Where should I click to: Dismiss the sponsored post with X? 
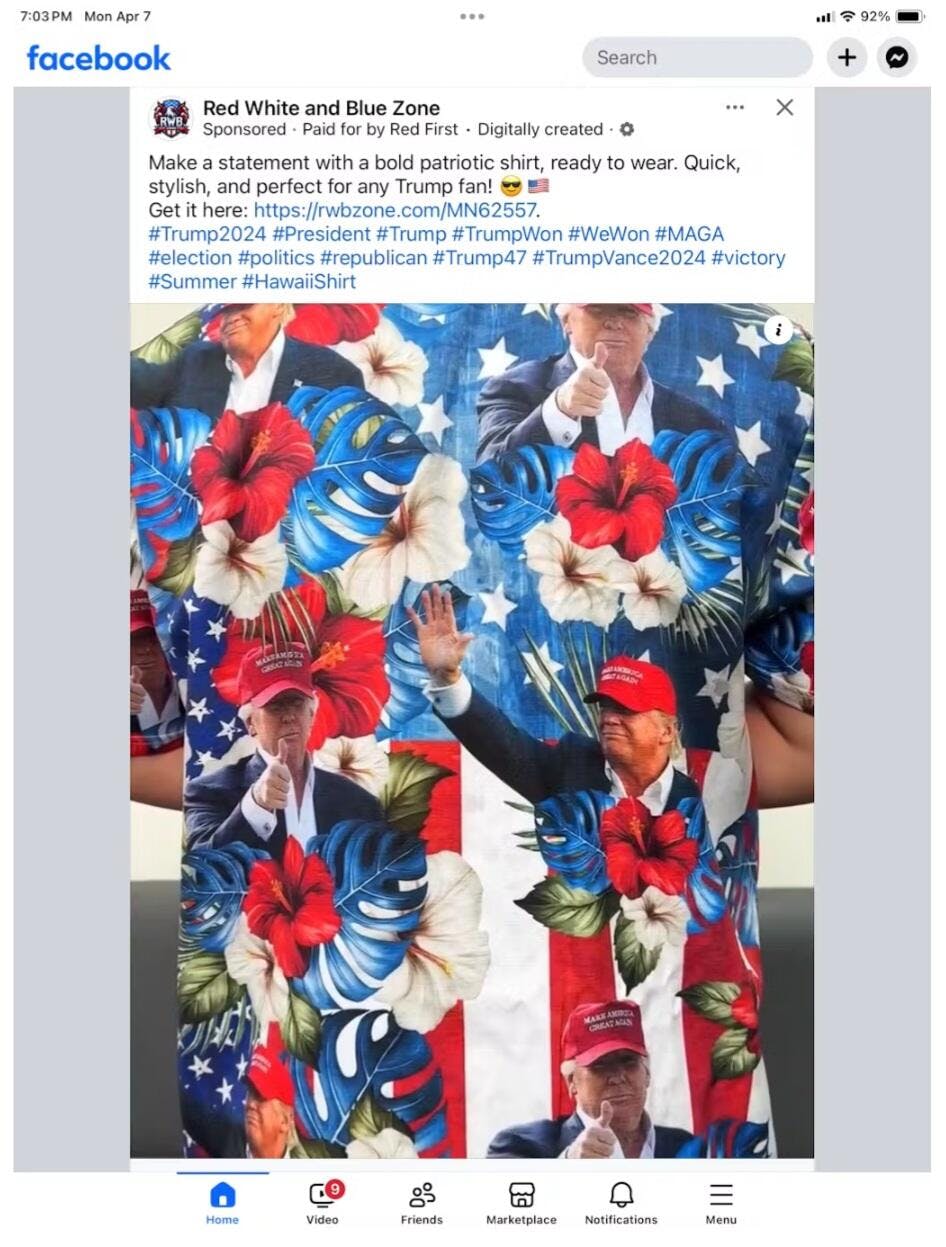(785, 107)
